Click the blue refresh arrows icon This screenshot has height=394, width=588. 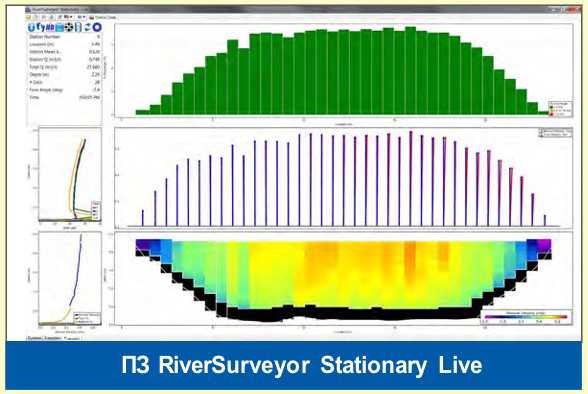click(x=87, y=27)
